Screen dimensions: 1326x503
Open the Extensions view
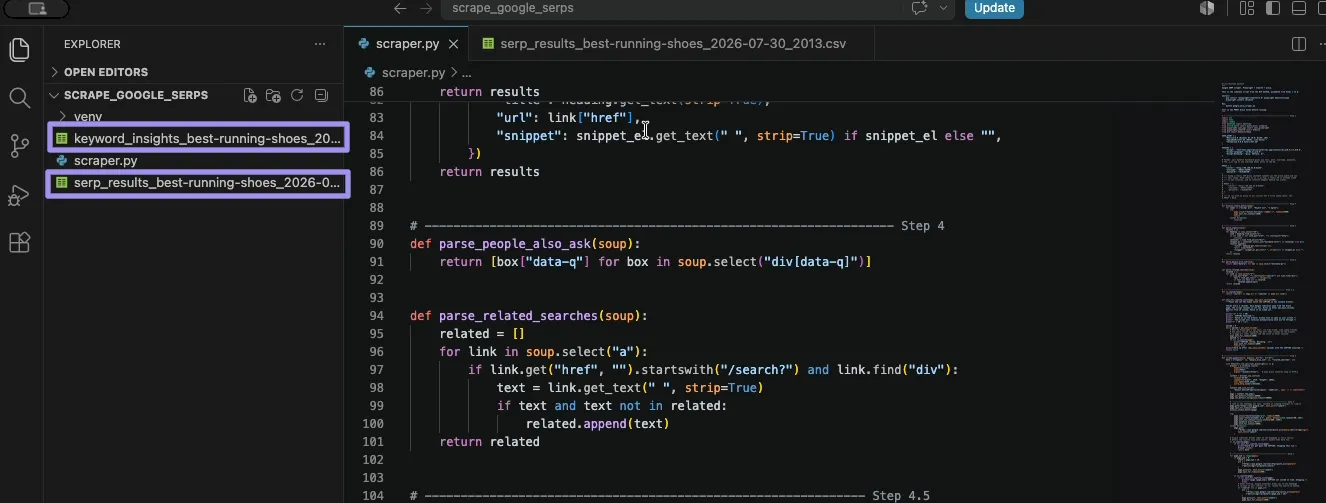pyautogui.click(x=19, y=242)
